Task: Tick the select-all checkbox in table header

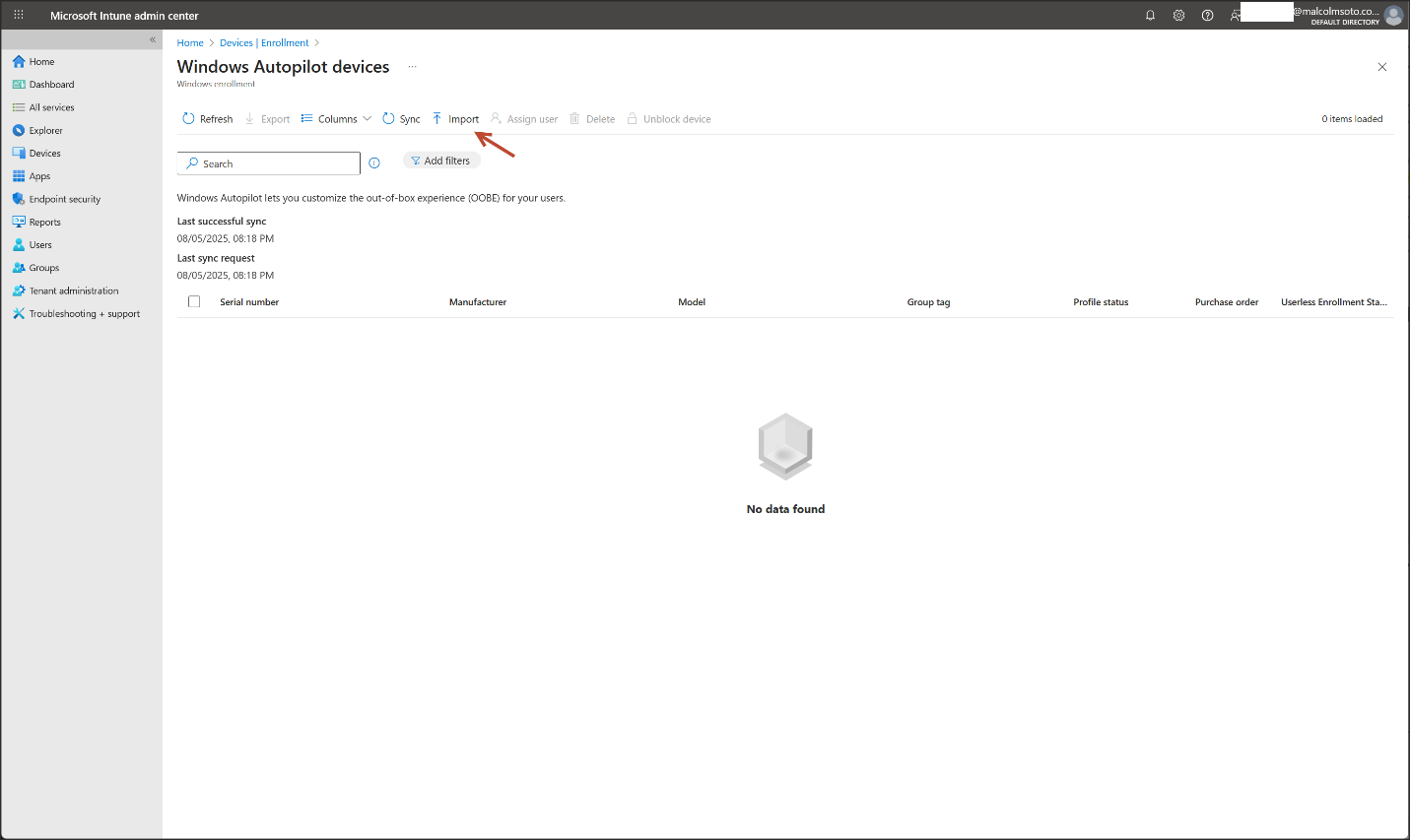Action: (x=194, y=302)
